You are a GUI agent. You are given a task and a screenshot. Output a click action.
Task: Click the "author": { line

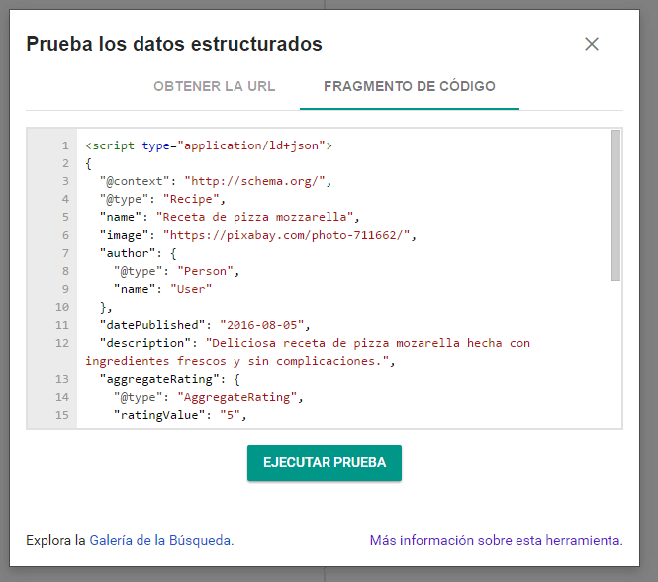138,253
